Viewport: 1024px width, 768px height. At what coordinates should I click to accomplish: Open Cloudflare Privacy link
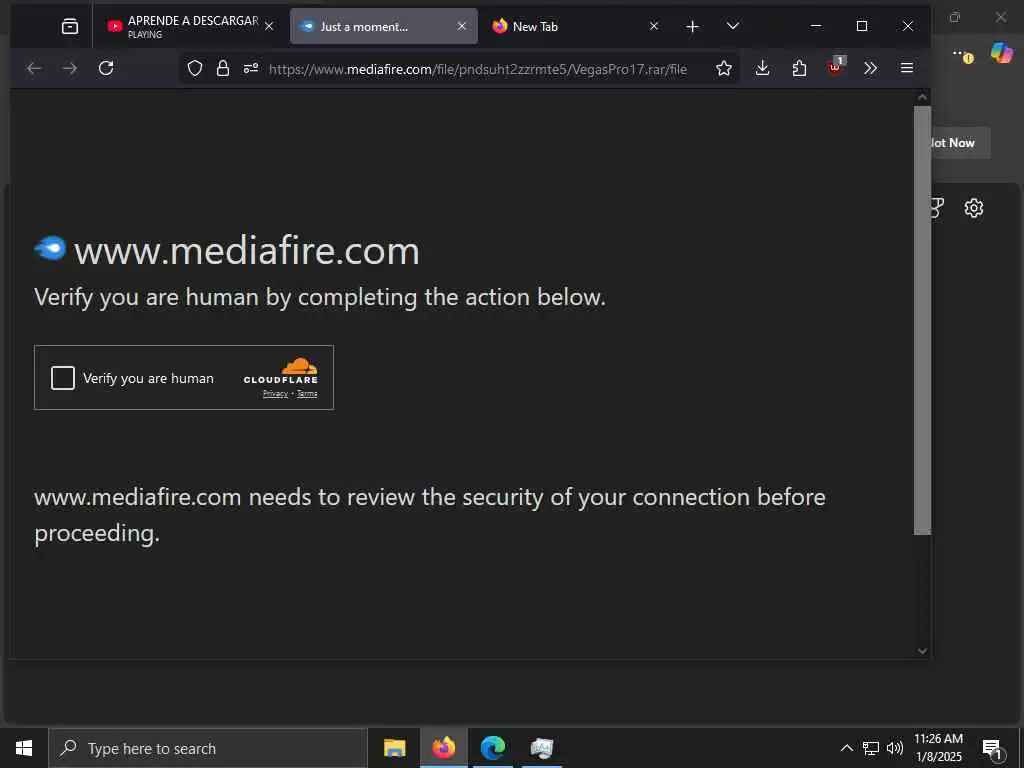275,394
